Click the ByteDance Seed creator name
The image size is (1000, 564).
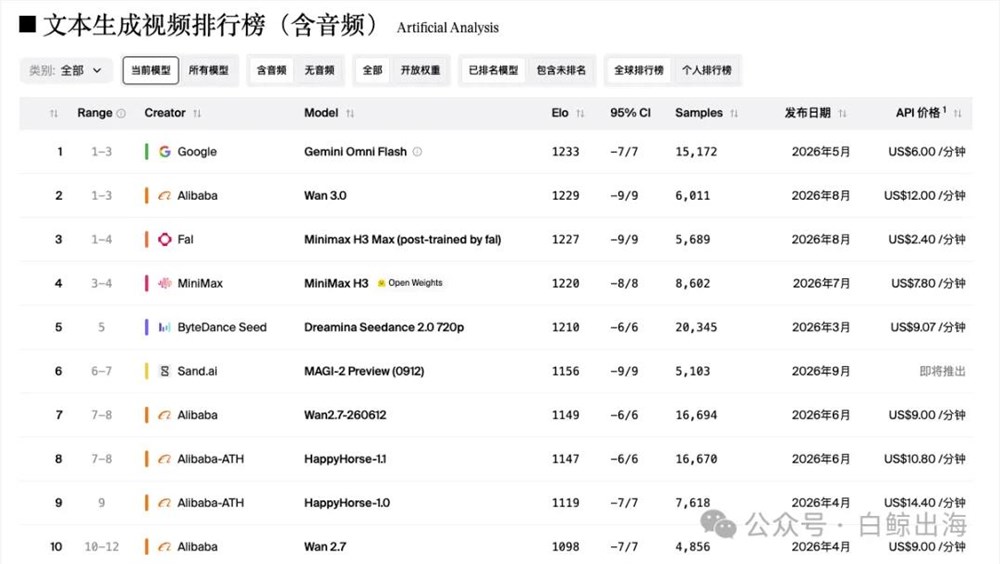(x=222, y=327)
